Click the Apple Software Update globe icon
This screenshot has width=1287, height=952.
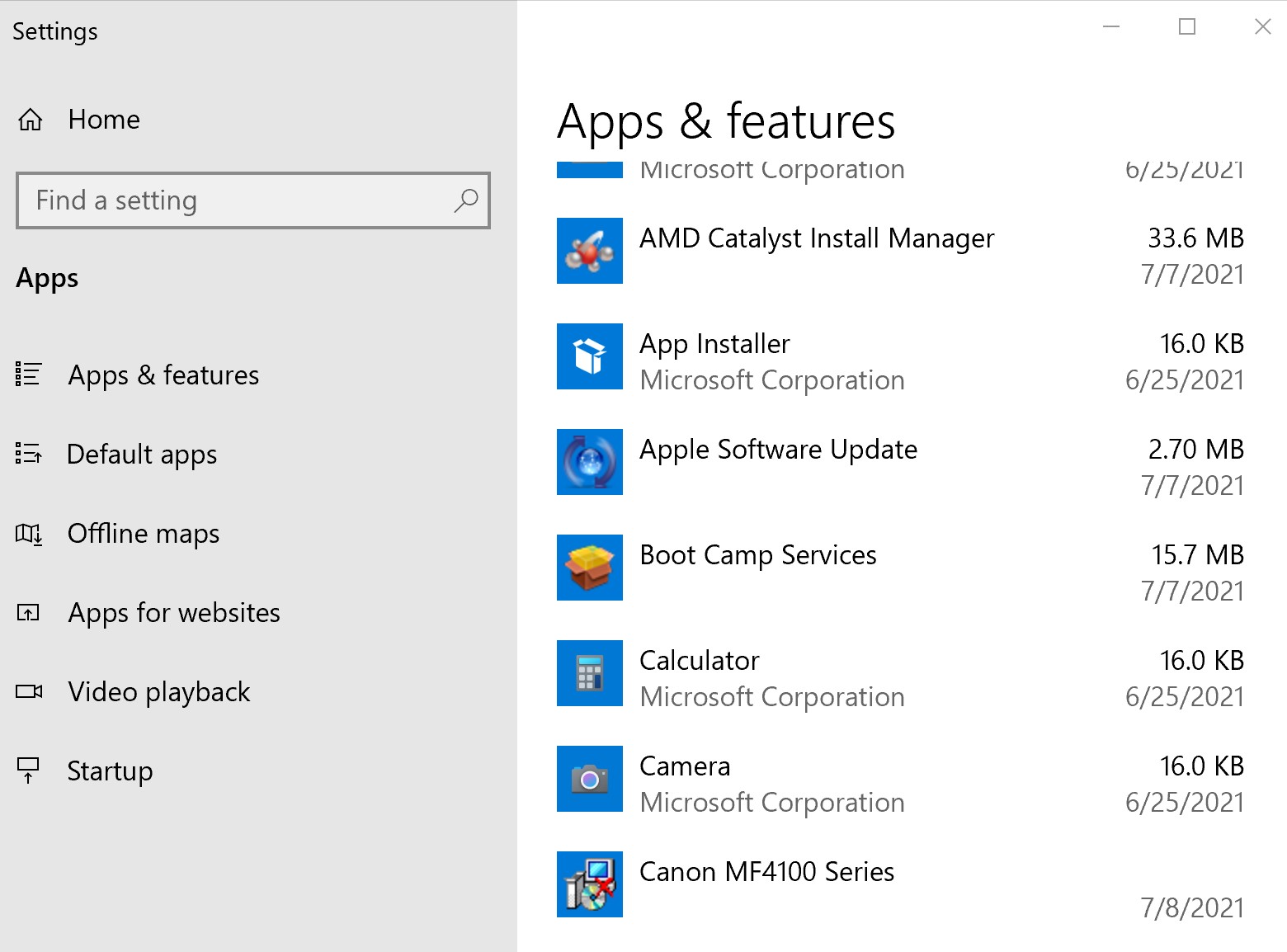tap(589, 462)
